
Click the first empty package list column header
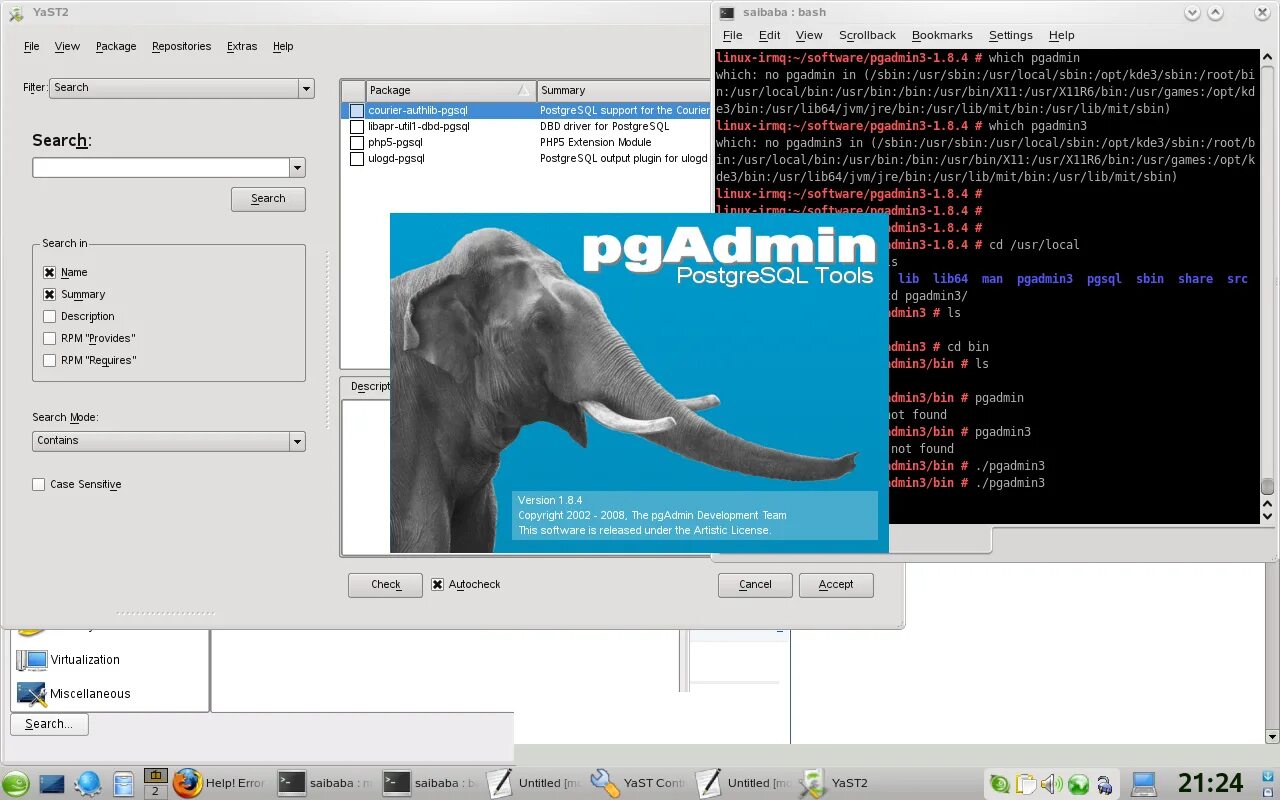point(353,90)
